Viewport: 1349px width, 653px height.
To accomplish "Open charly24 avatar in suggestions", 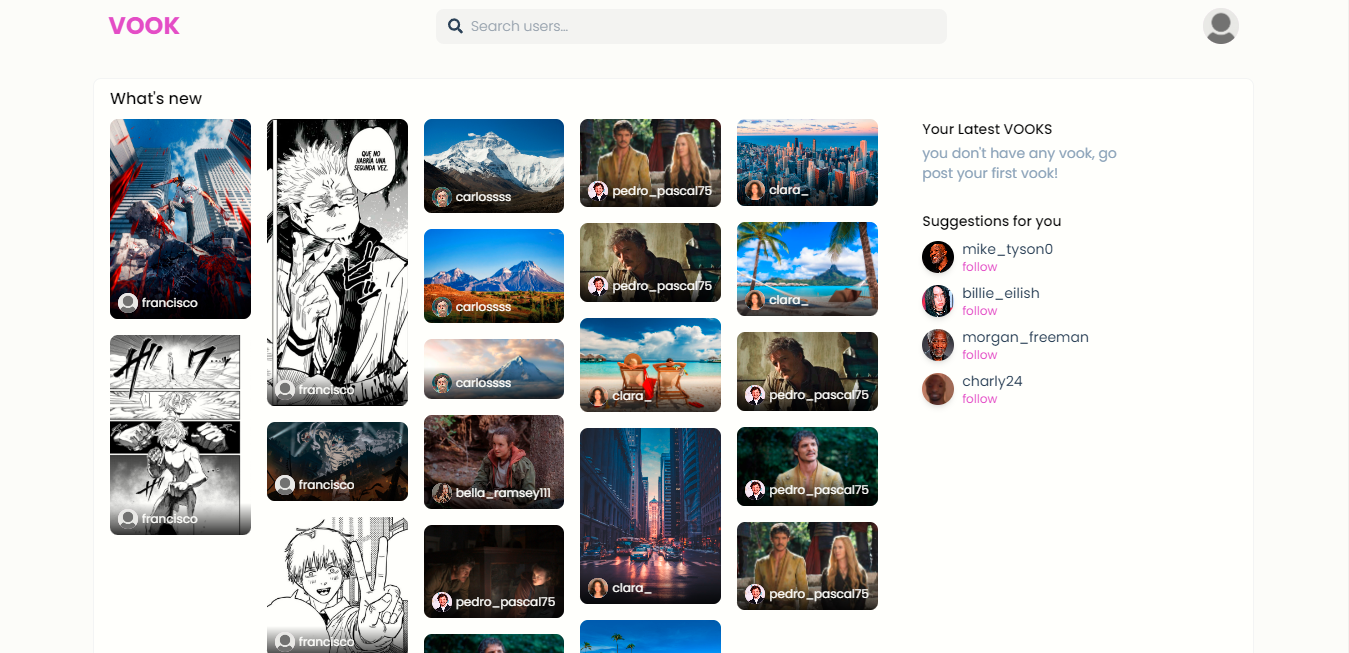I will tap(938, 389).
